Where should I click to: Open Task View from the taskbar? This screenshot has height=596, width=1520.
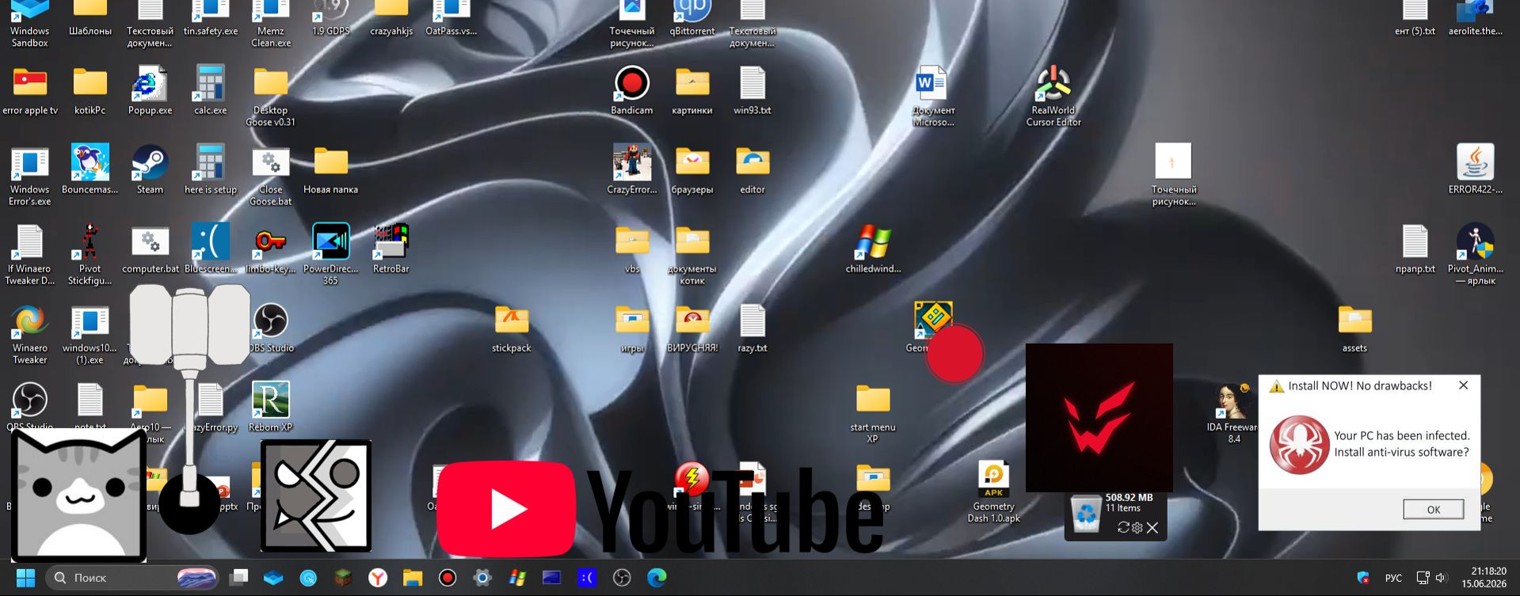pyautogui.click(x=239, y=577)
